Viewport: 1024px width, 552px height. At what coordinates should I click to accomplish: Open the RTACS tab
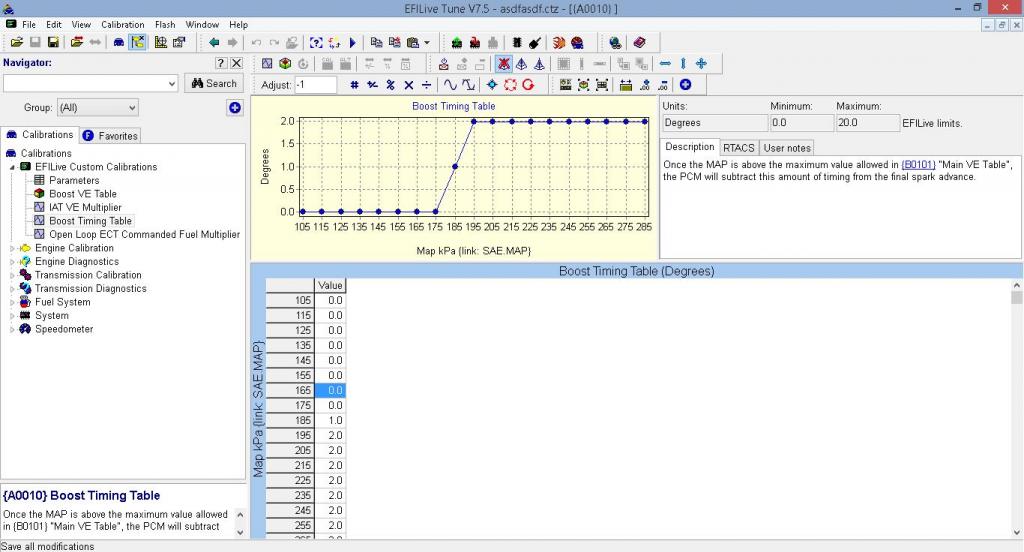point(739,148)
